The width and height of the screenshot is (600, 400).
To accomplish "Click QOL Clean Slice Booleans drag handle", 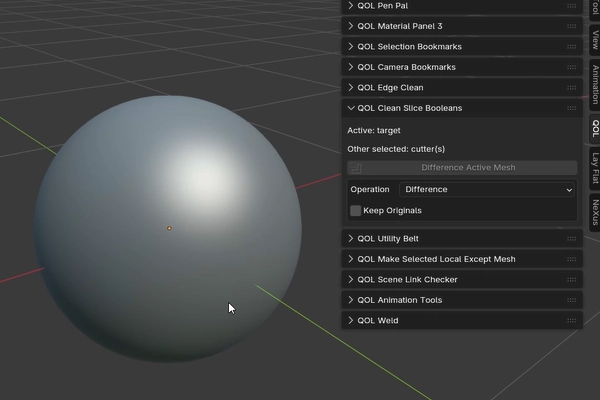I will (x=571, y=108).
